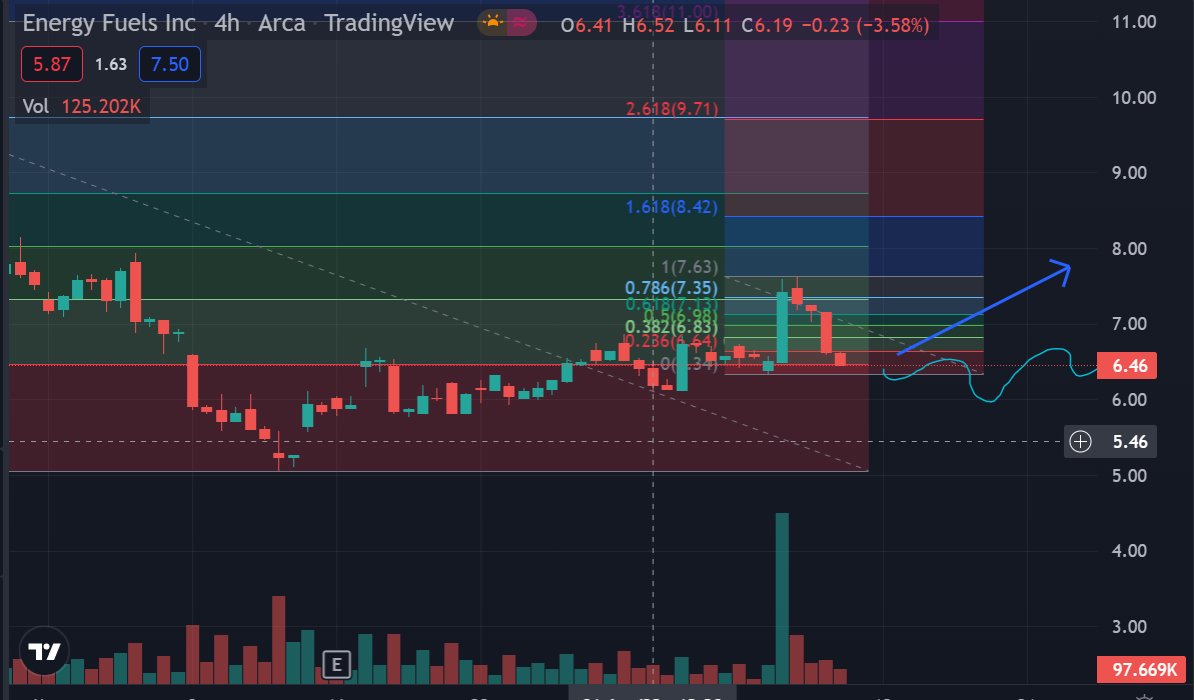Click the 5.46 crosshair price label
The width and height of the screenshot is (1194, 700).
(1130, 442)
